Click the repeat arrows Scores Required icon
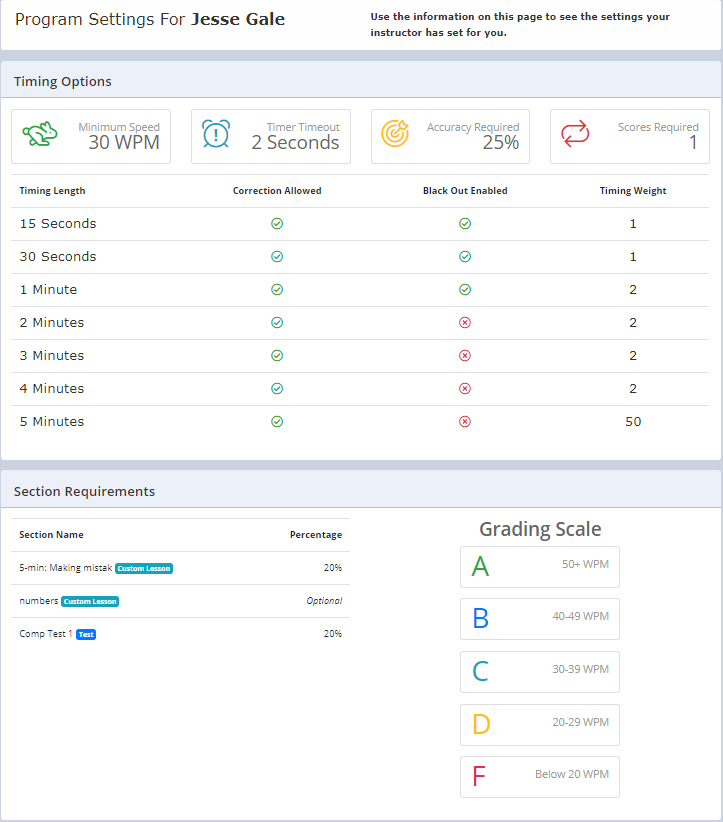723x822 pixels. point(575,134)
